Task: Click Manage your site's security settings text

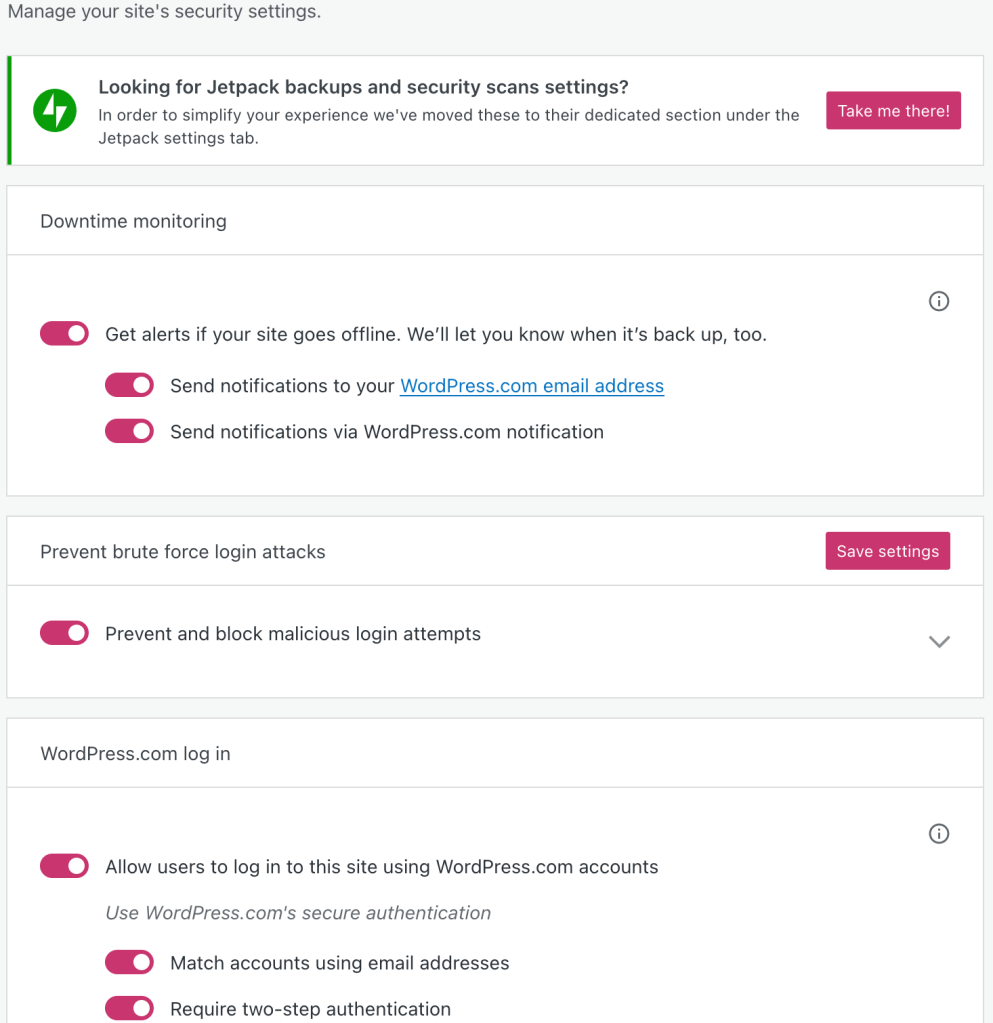Action: [164, 14]
